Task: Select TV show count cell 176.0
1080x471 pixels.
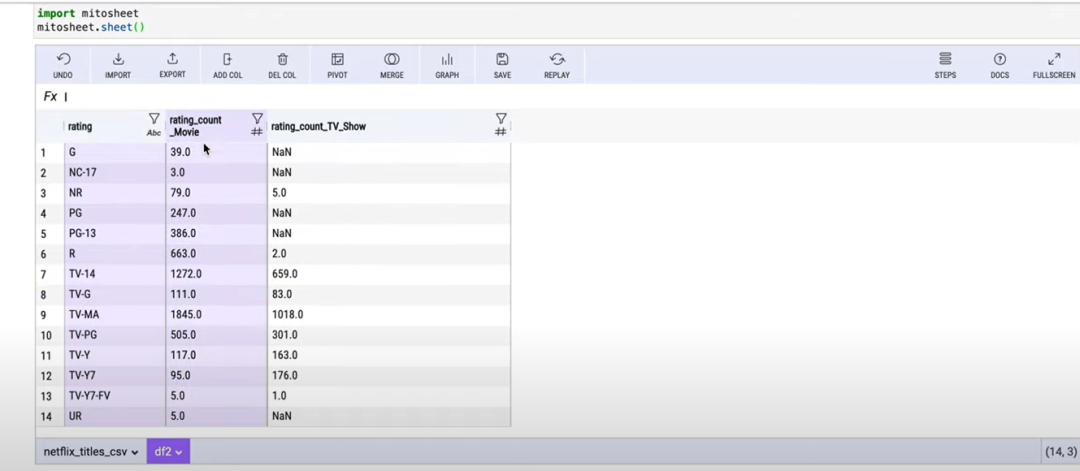Action: [389, 375]
